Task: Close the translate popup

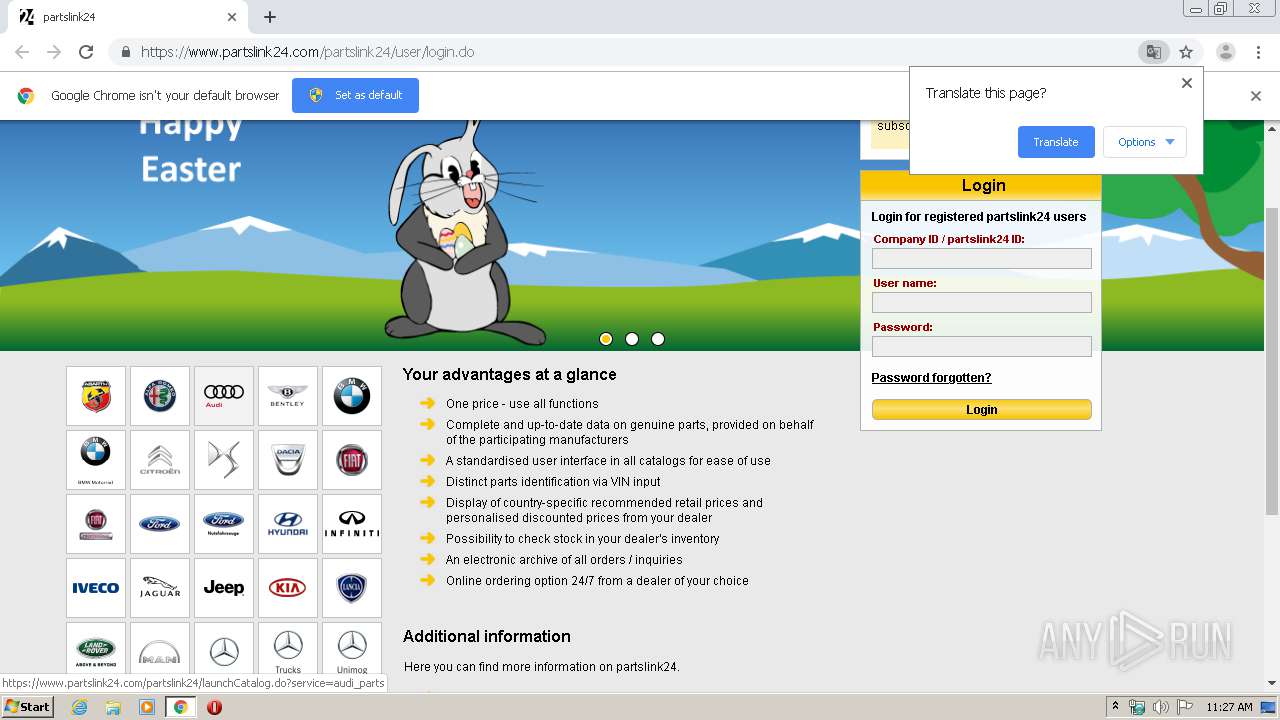Action: (1187, 83)
